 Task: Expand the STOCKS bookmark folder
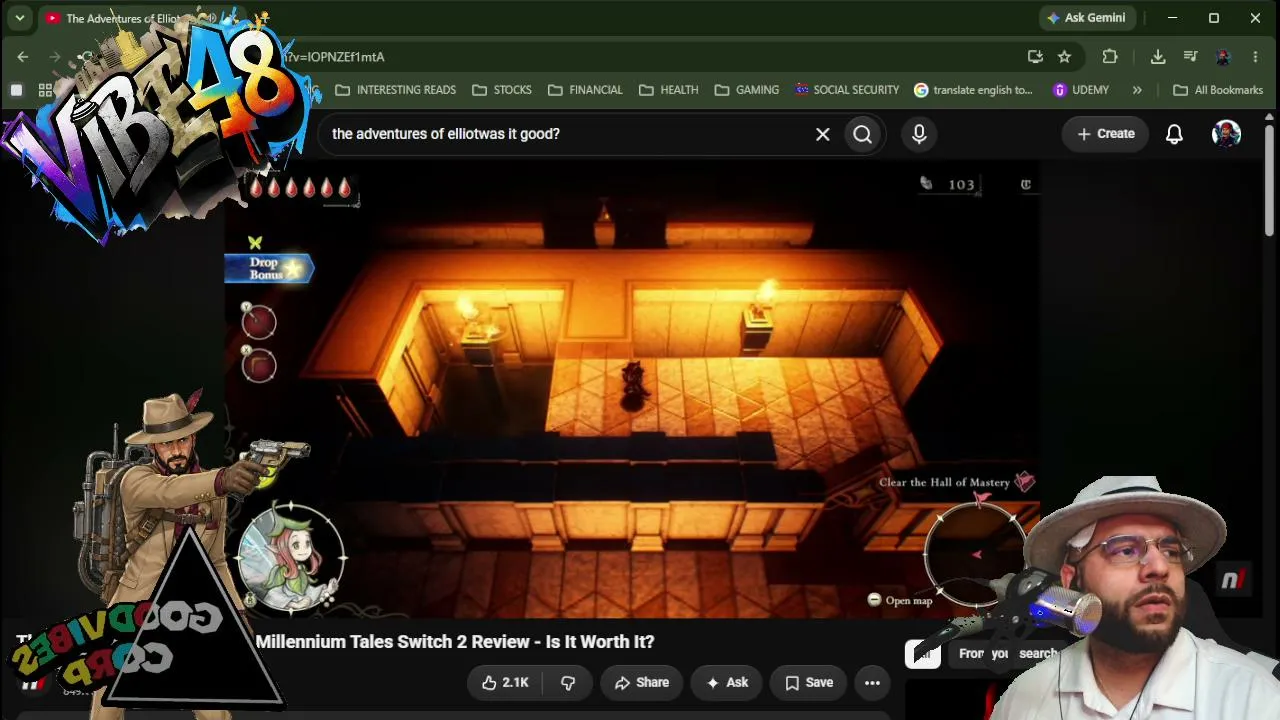click(x=501, y=90)
